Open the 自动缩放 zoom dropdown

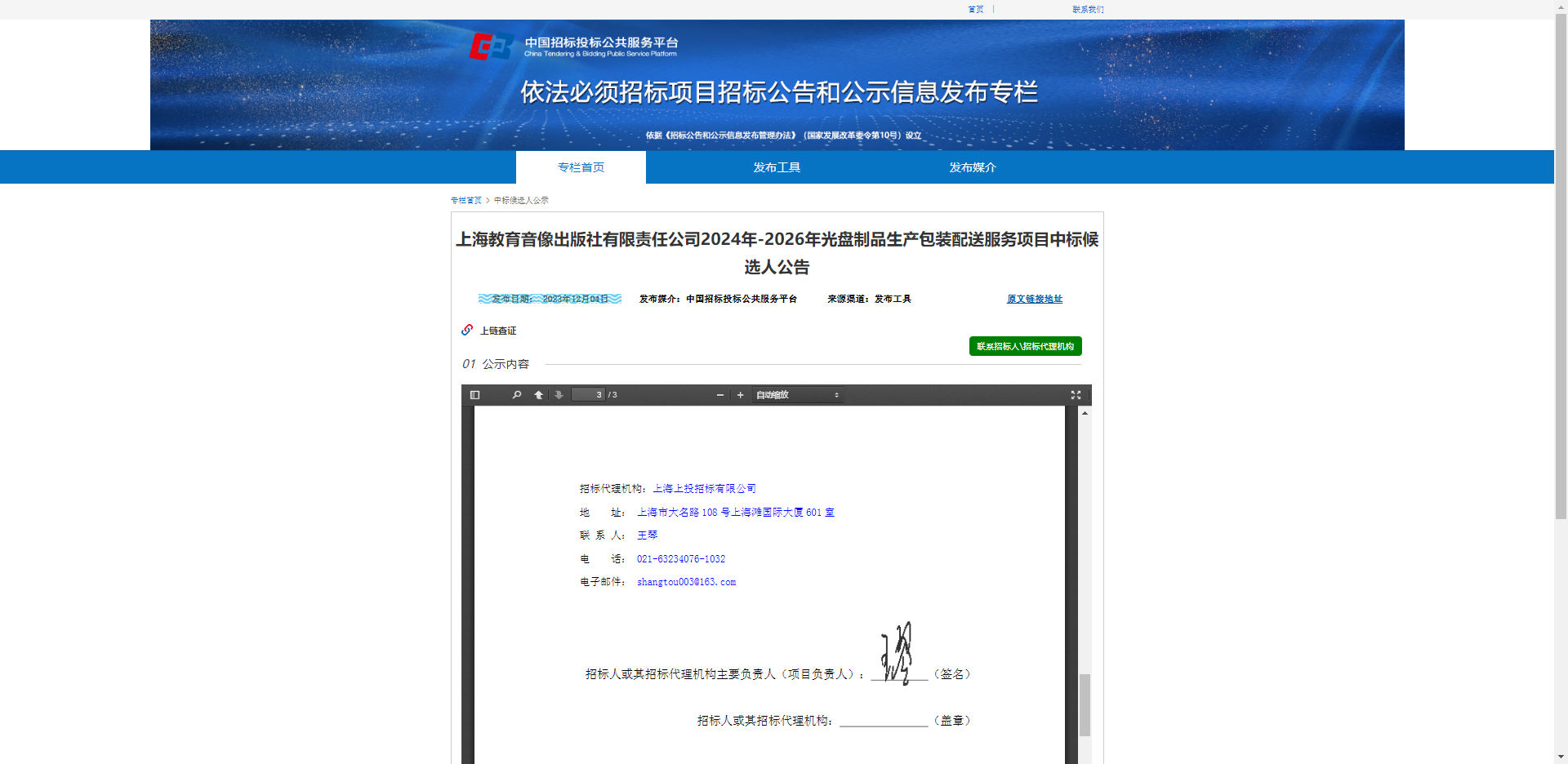[x=797, y=395]
